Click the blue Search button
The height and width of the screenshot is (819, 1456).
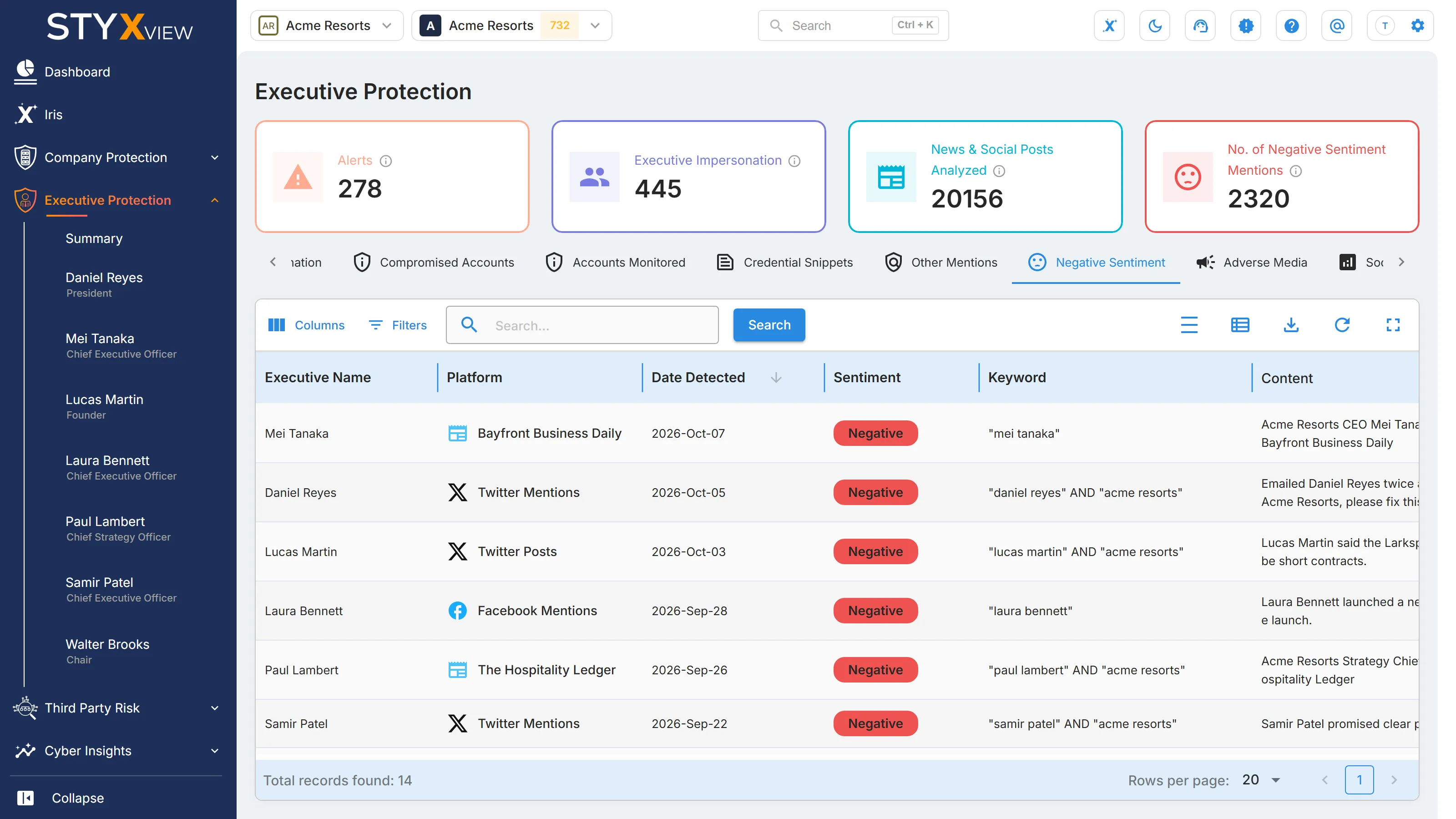[x=768, y=325]
